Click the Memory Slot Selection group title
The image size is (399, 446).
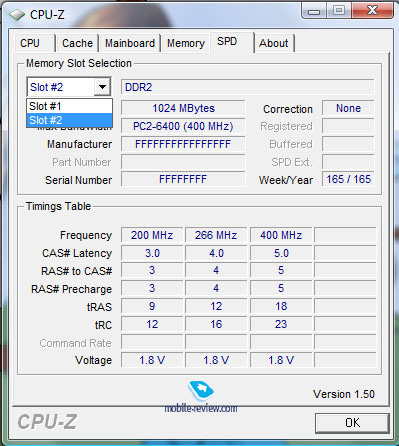(79, 63)
